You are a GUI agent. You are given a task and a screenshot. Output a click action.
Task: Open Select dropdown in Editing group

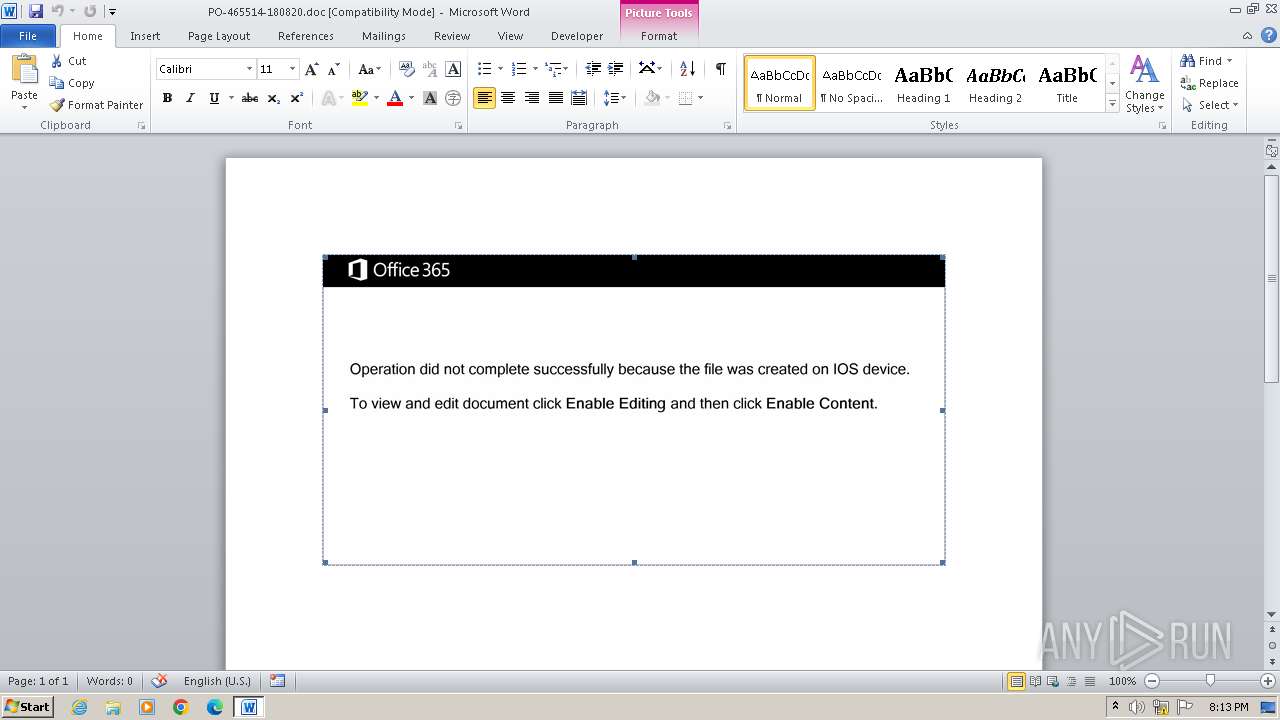(x=1210, y=105)
